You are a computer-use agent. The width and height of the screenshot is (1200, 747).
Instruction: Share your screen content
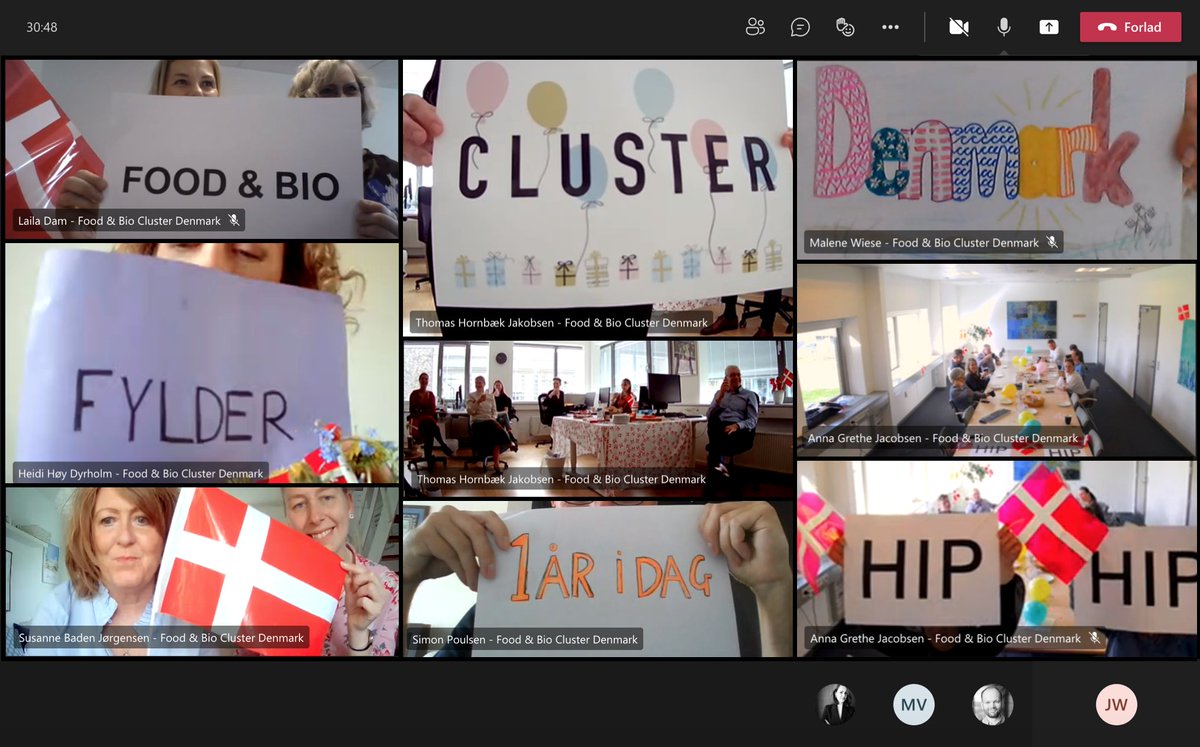click(x=1048, y=27)
